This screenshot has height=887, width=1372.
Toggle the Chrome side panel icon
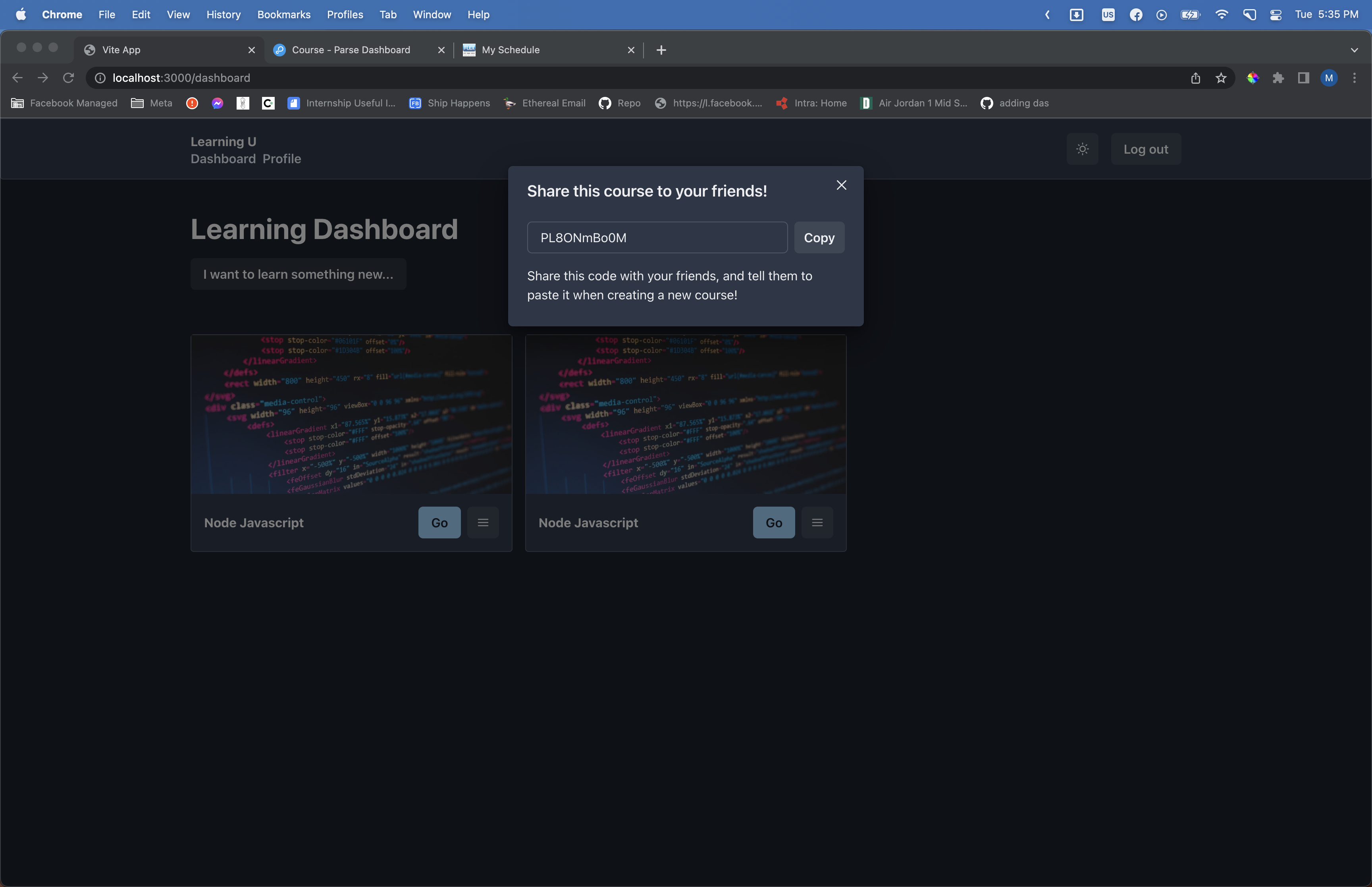tap(1303, 78)
